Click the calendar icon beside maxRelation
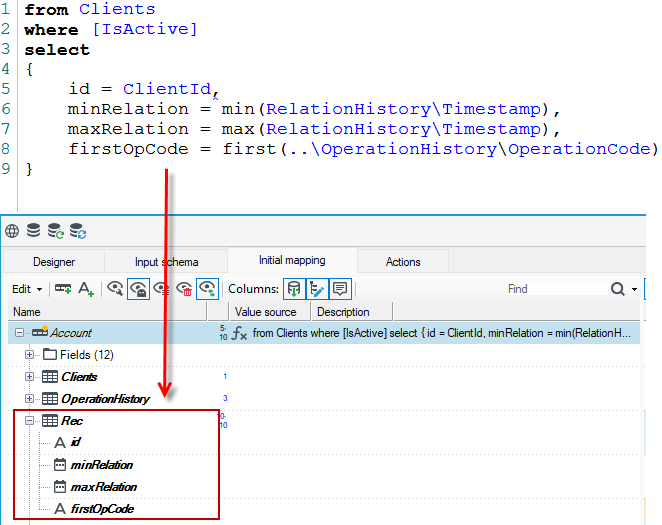Image resolution: width=662 pixels, height=525 pixels. (60, 487)
